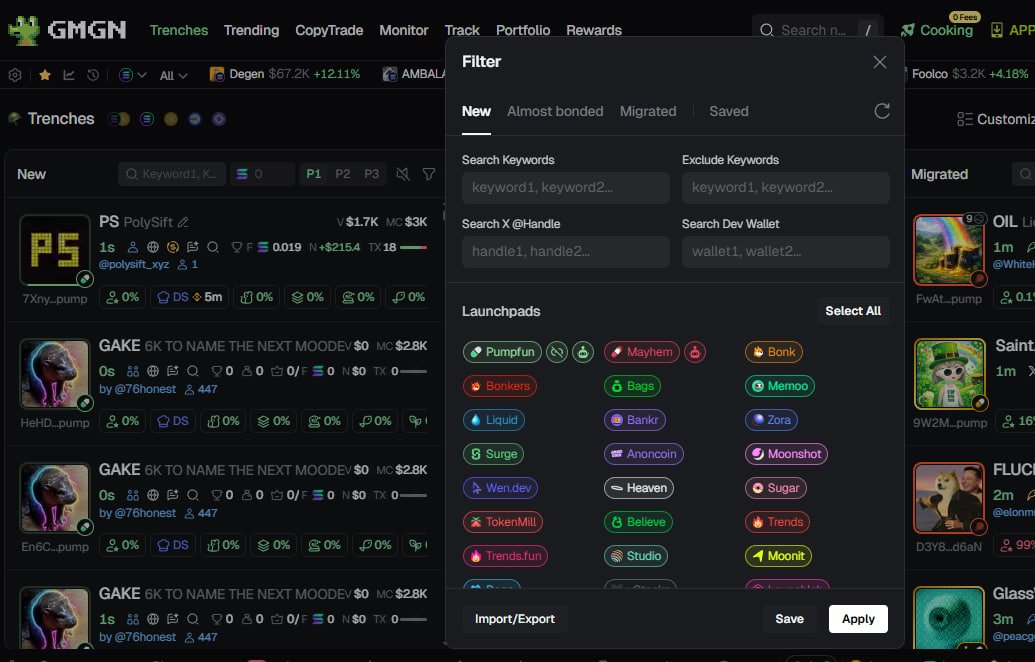Expand the All dropdown in ticker bar
The height and width of the screenshot is (662, 1035).
click(174, 75)
